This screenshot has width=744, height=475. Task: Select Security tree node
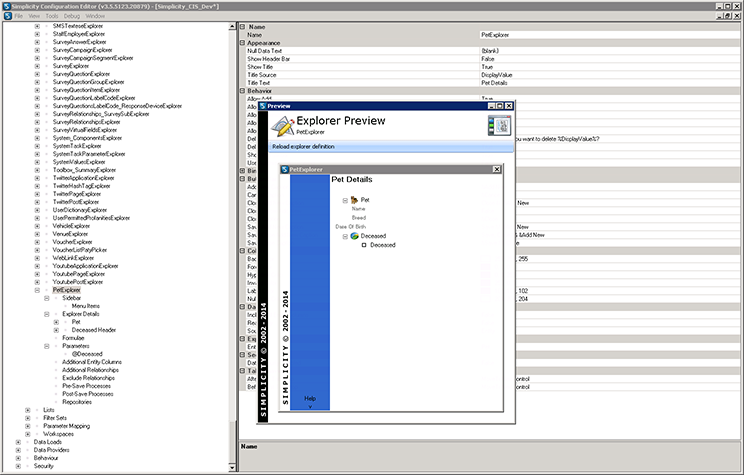pos(44,466)
